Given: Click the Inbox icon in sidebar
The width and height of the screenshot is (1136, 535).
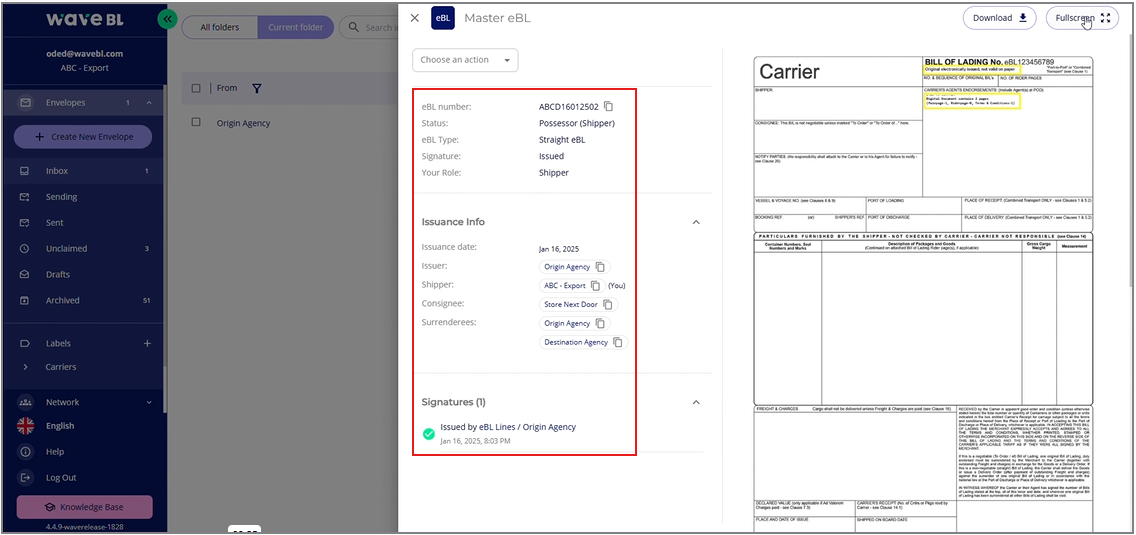Looking at the screenshot, I should coord(25,171).
